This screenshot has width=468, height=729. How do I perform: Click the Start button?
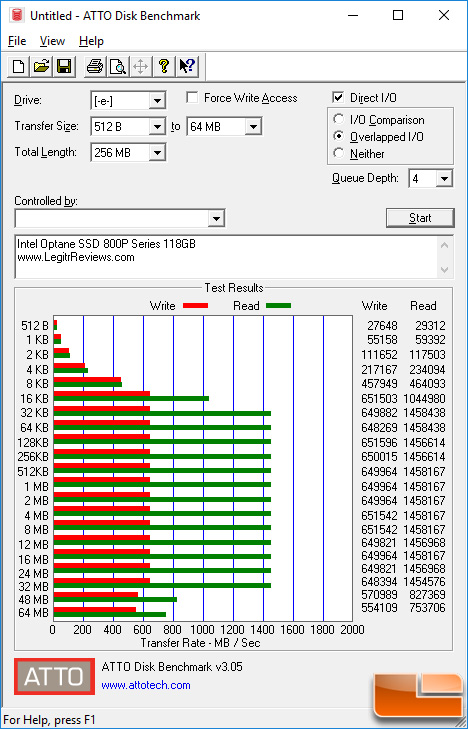(x=420, y=218)
